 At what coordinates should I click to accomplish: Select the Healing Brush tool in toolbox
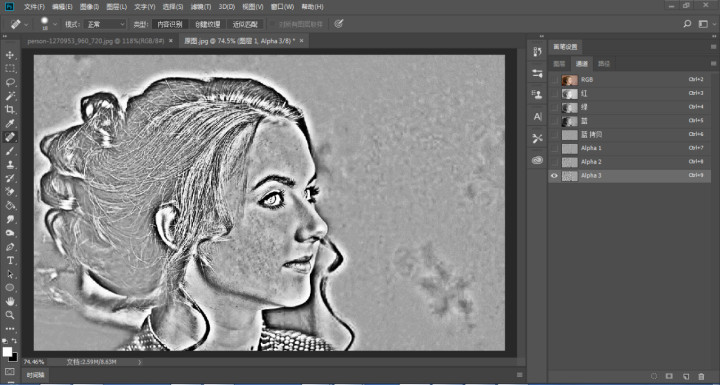tap(10, 137)
